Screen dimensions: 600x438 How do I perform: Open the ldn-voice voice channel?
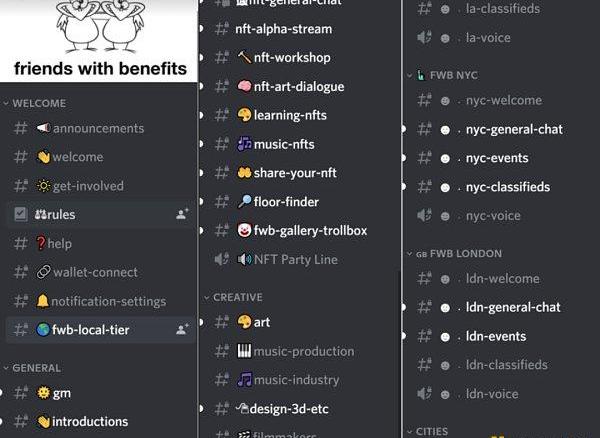click(x=493, y=394)
